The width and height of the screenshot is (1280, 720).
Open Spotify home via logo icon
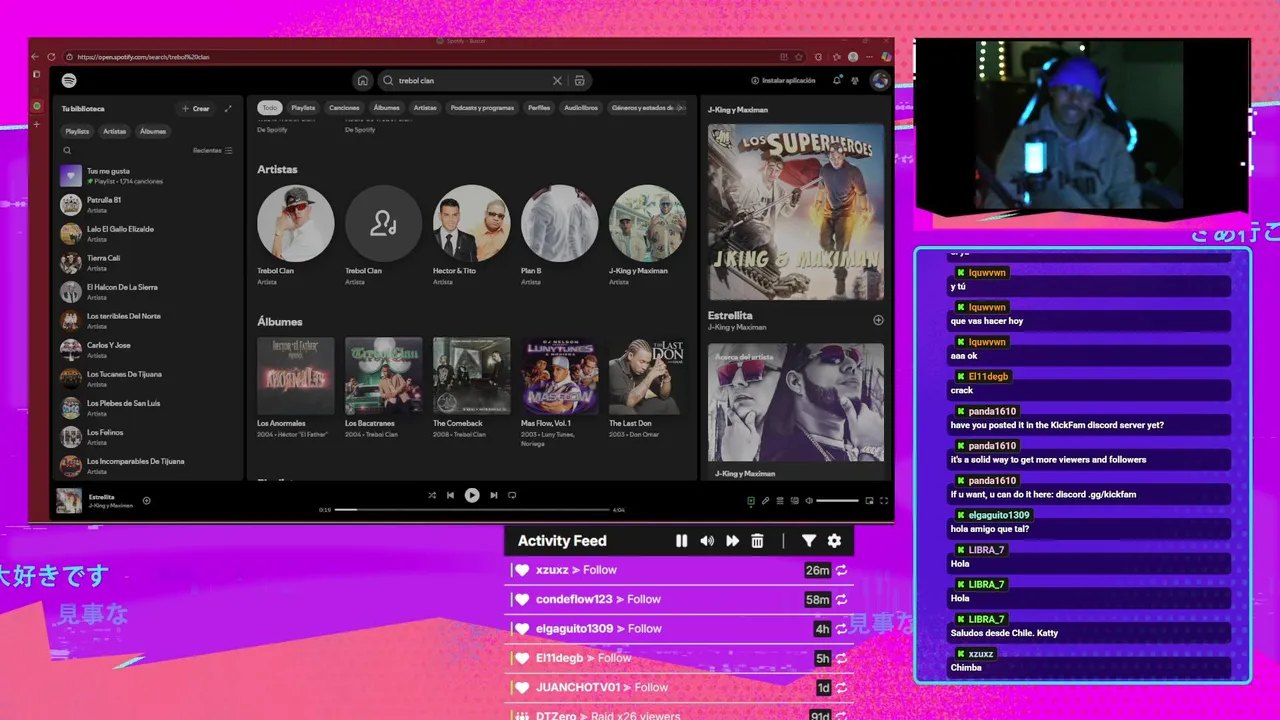69,80
